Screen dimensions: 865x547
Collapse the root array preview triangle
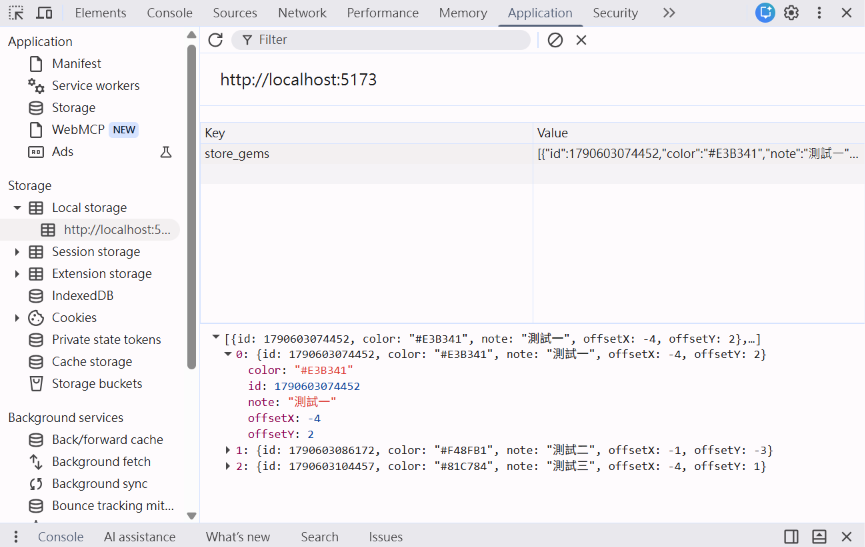coord(216,337)
